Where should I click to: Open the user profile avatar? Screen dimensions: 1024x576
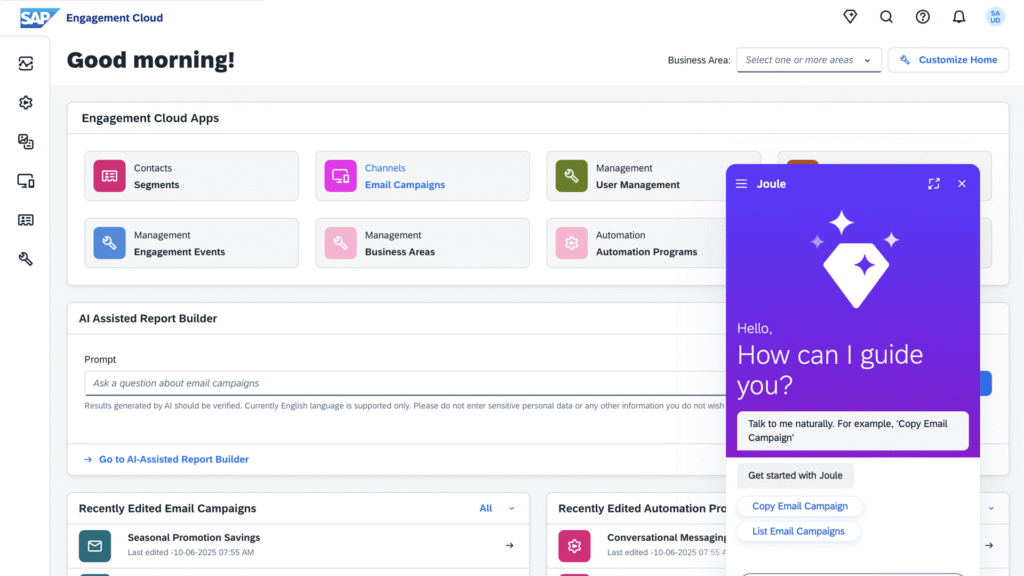[x=994, y=17]
